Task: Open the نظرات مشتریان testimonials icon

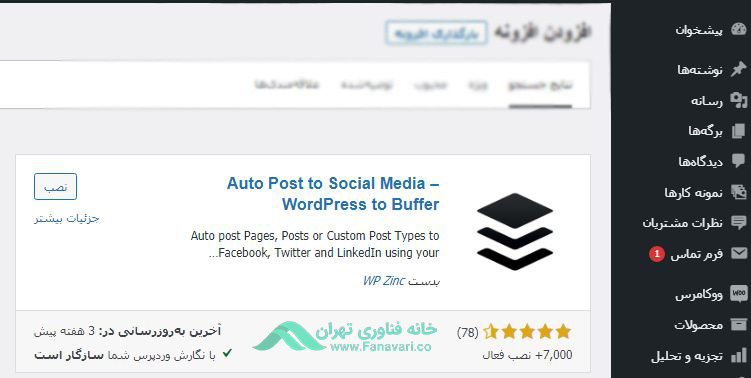Action: click(739, 223)
